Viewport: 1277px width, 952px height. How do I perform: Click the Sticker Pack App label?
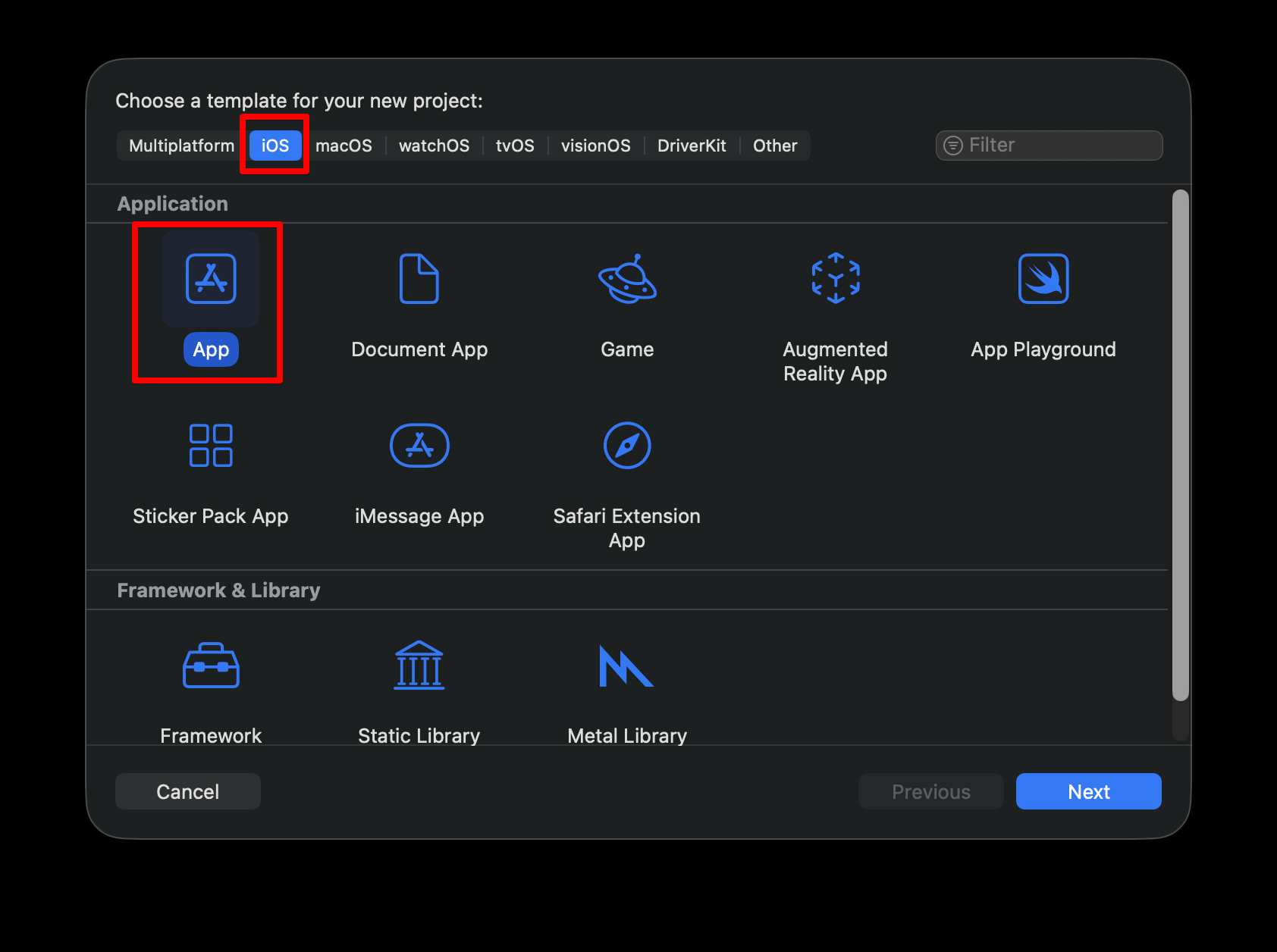tap(211, 516)
